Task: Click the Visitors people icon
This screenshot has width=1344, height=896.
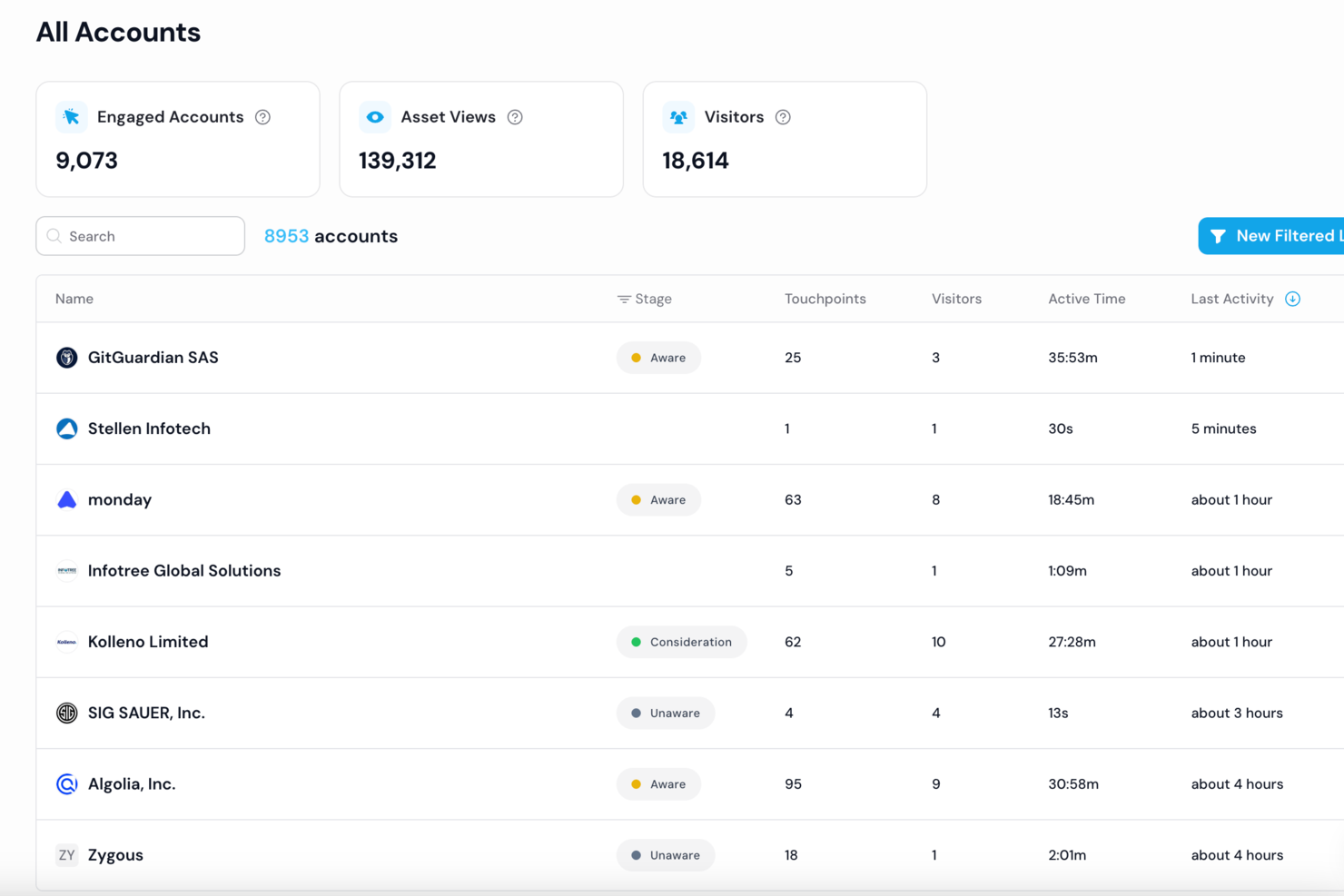Action: pos(677,117)
